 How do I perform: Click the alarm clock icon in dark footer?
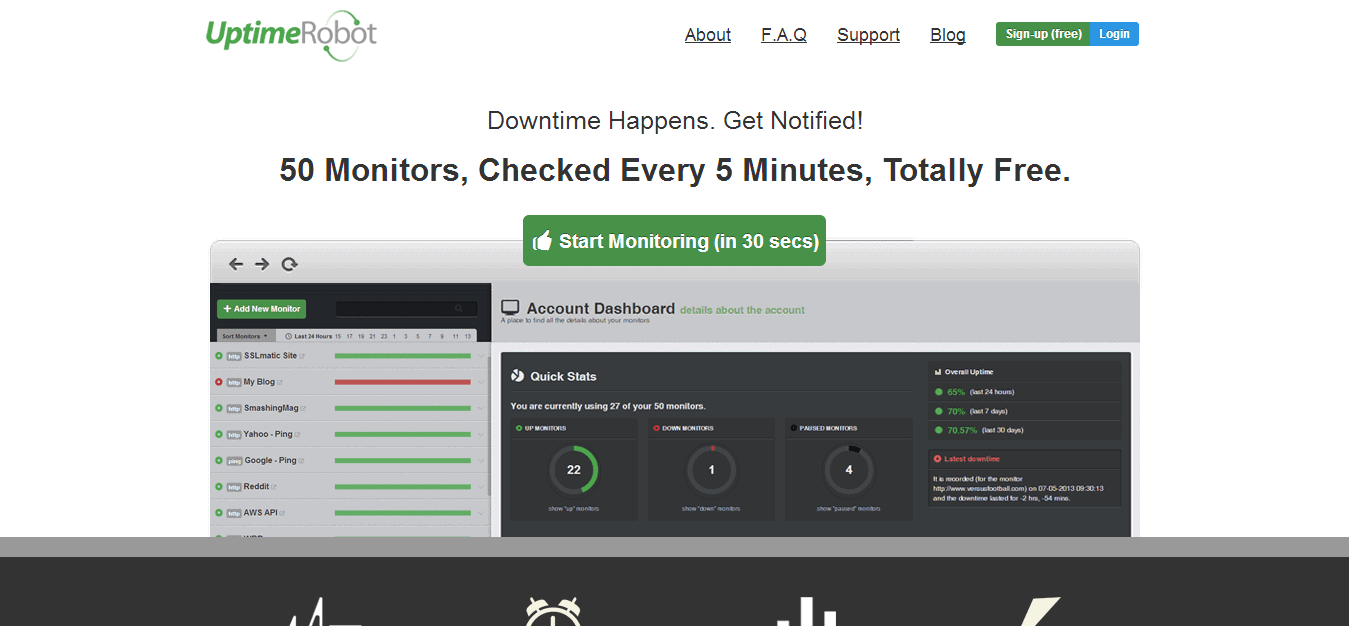point(553,611)
